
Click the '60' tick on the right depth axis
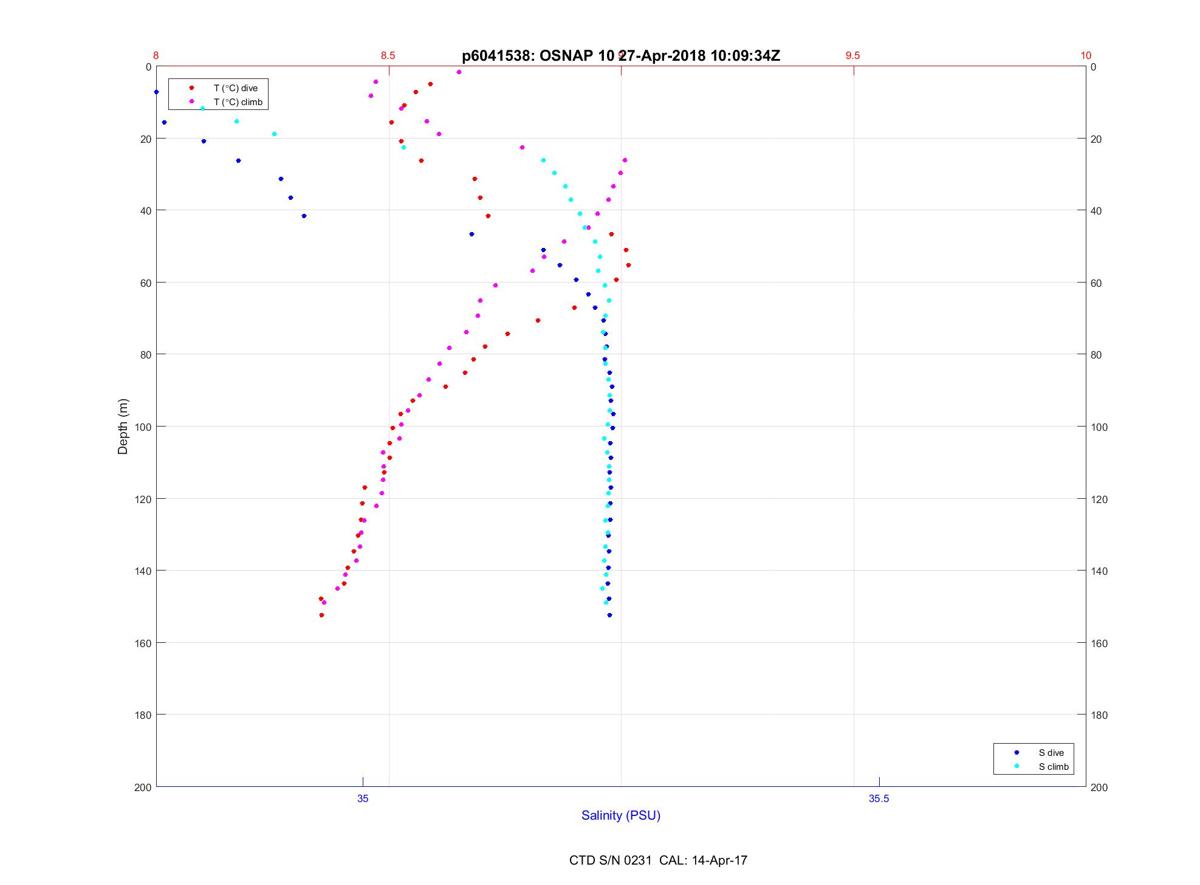[x=1097, y=283]
